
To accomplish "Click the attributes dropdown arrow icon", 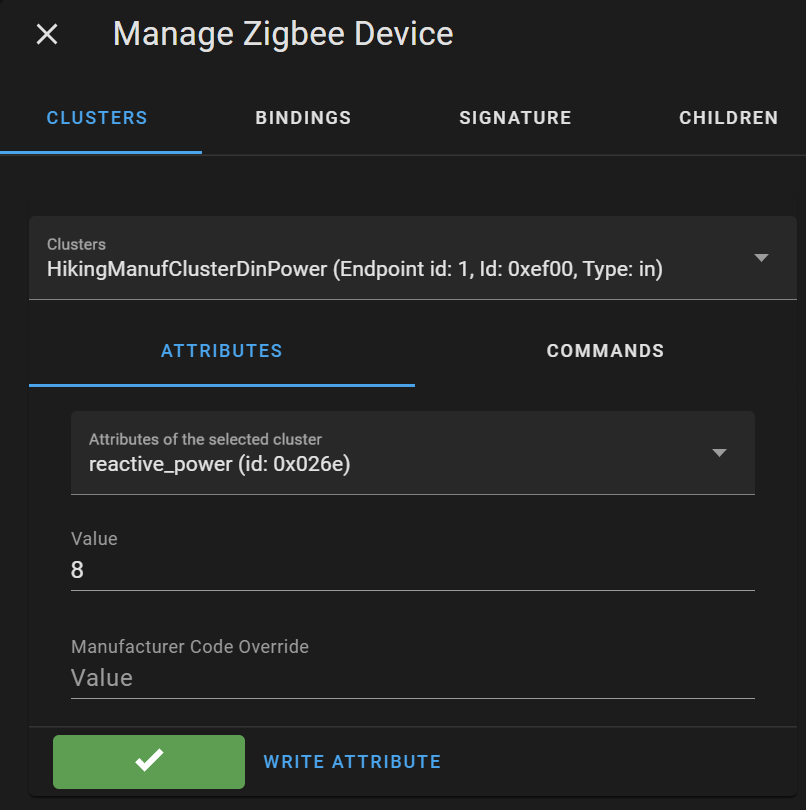I will click(x=719, y=452).
